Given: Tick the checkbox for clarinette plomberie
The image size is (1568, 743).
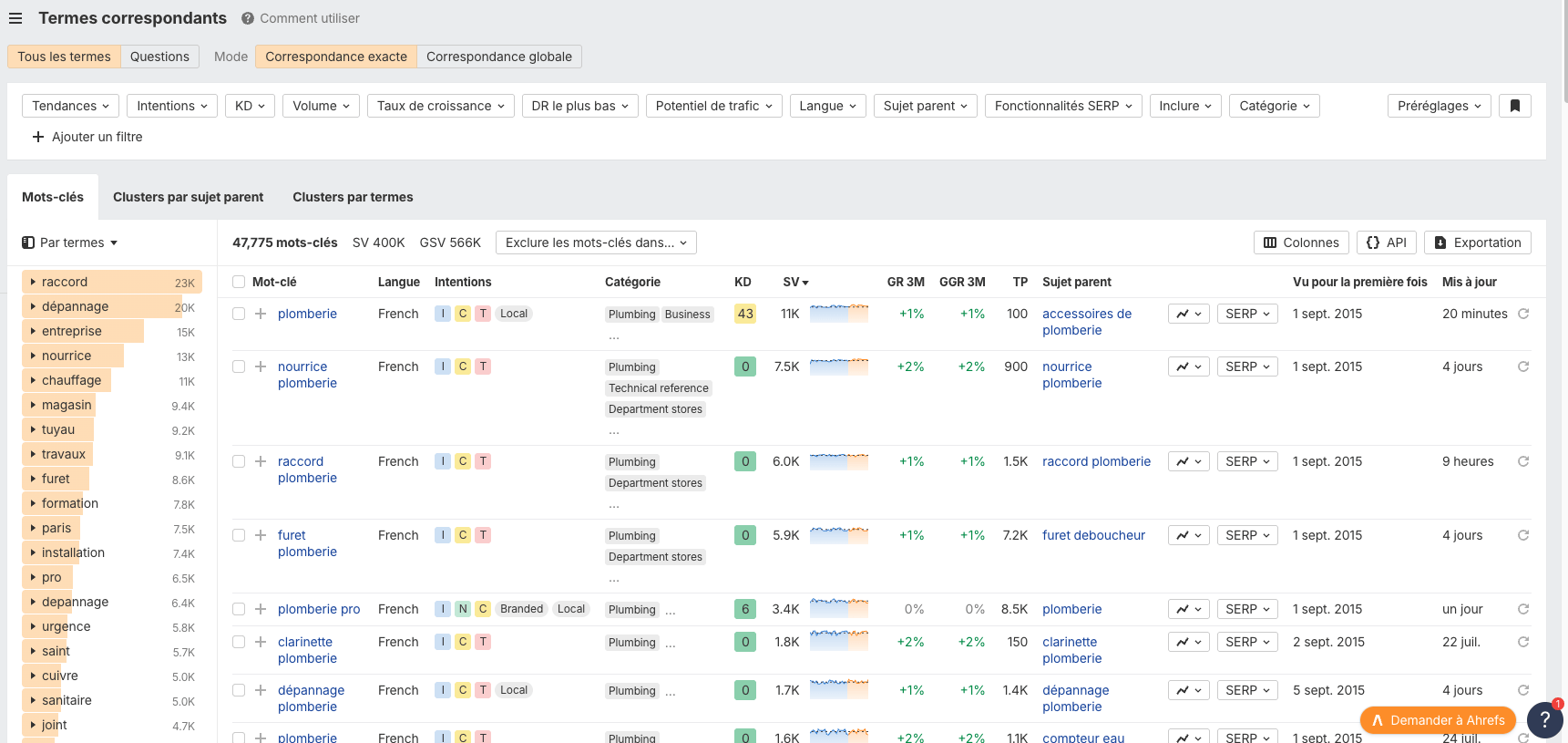Looking at the screenshot, I should [239, 642].
